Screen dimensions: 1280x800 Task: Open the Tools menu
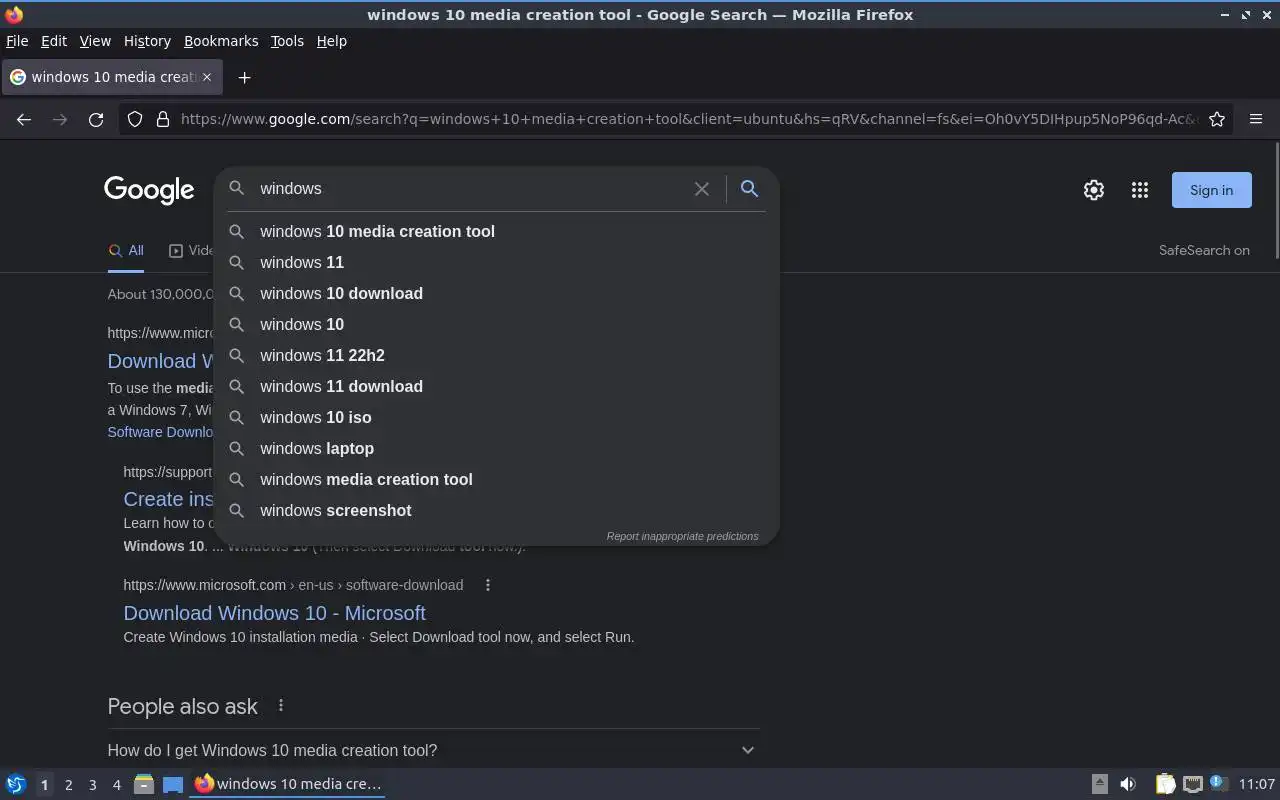point(287,41)
